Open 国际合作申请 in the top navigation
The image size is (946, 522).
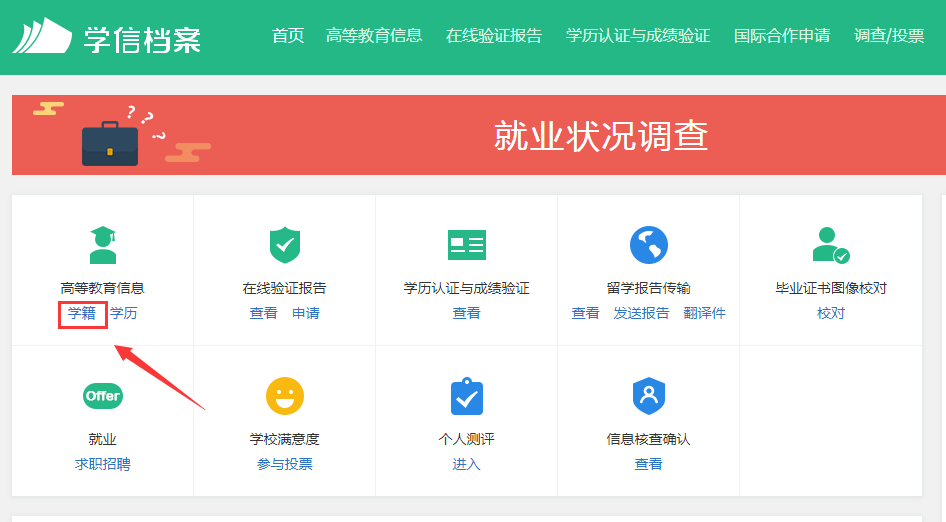click(x=782, y=36)
